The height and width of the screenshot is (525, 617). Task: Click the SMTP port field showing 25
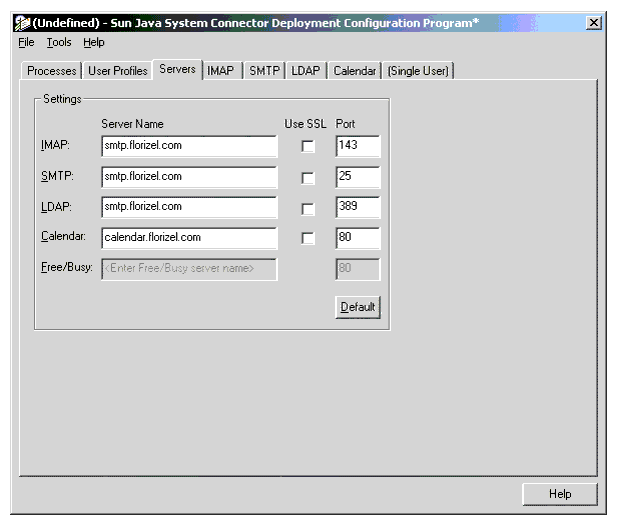coord(358,177)
